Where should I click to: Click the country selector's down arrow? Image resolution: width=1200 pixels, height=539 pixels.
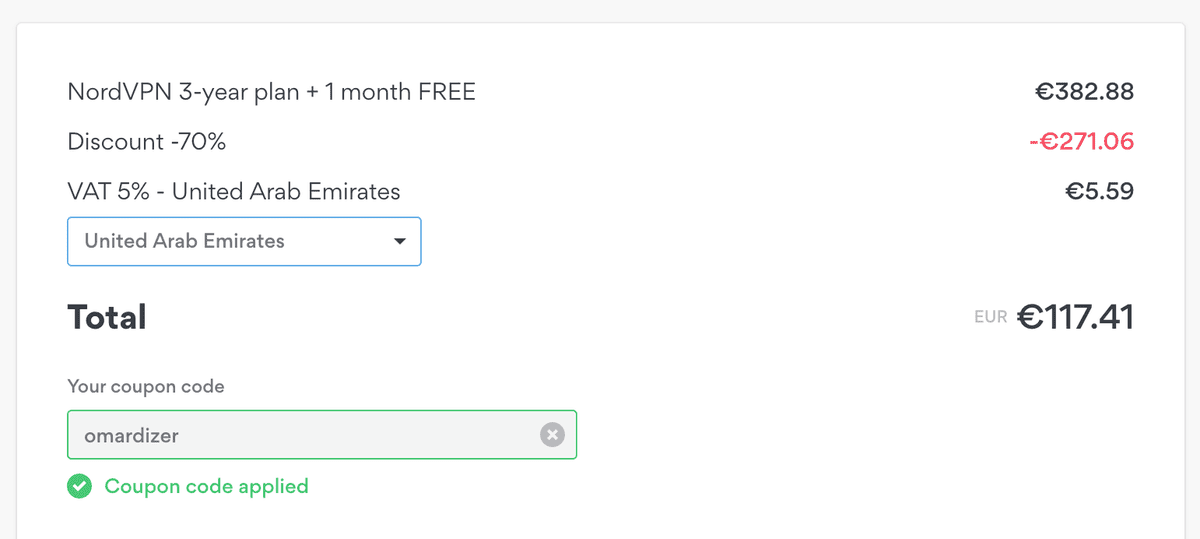coord(400,241)
